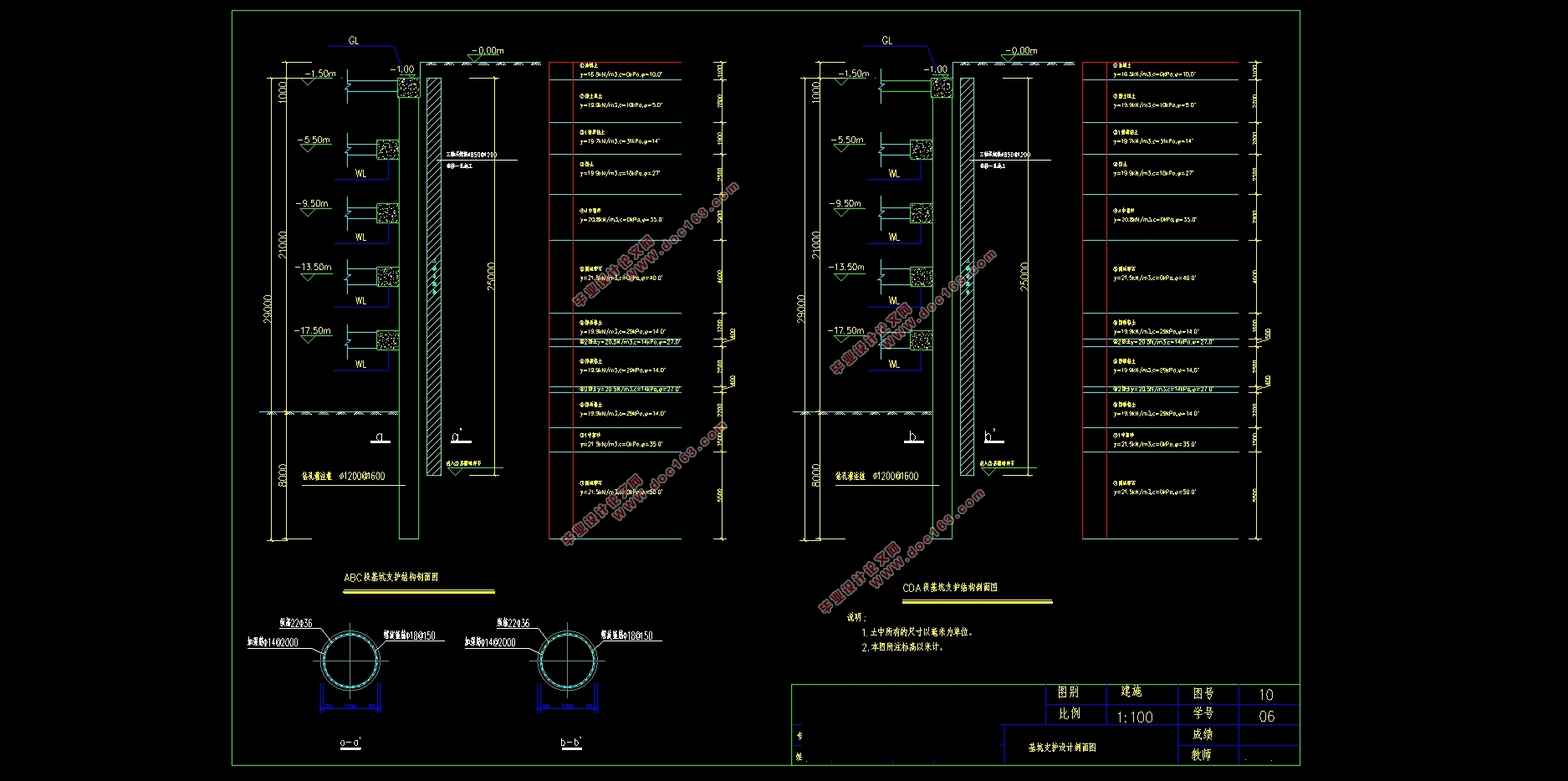Screen dimensions: 1568x781
Task: Click '8000' dimension in CDA drawing
Action: (x=816, y=475)
